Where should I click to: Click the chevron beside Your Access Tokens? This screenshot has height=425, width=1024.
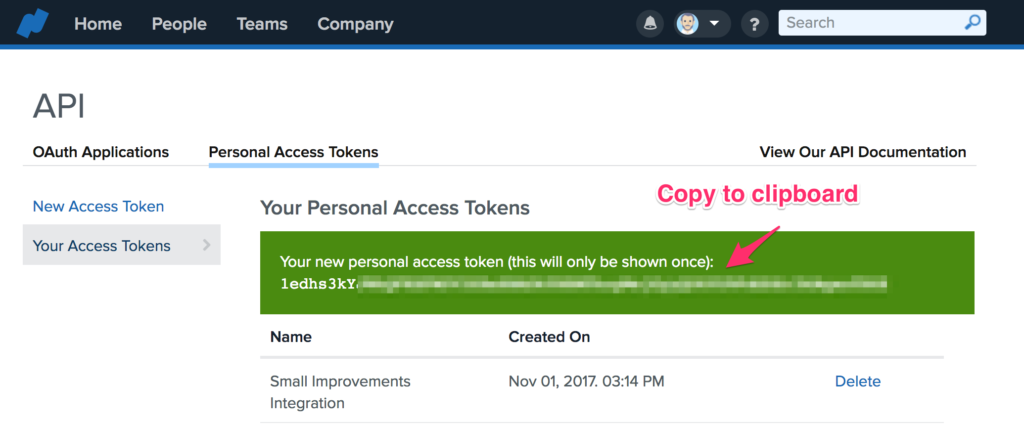[206, 245]
